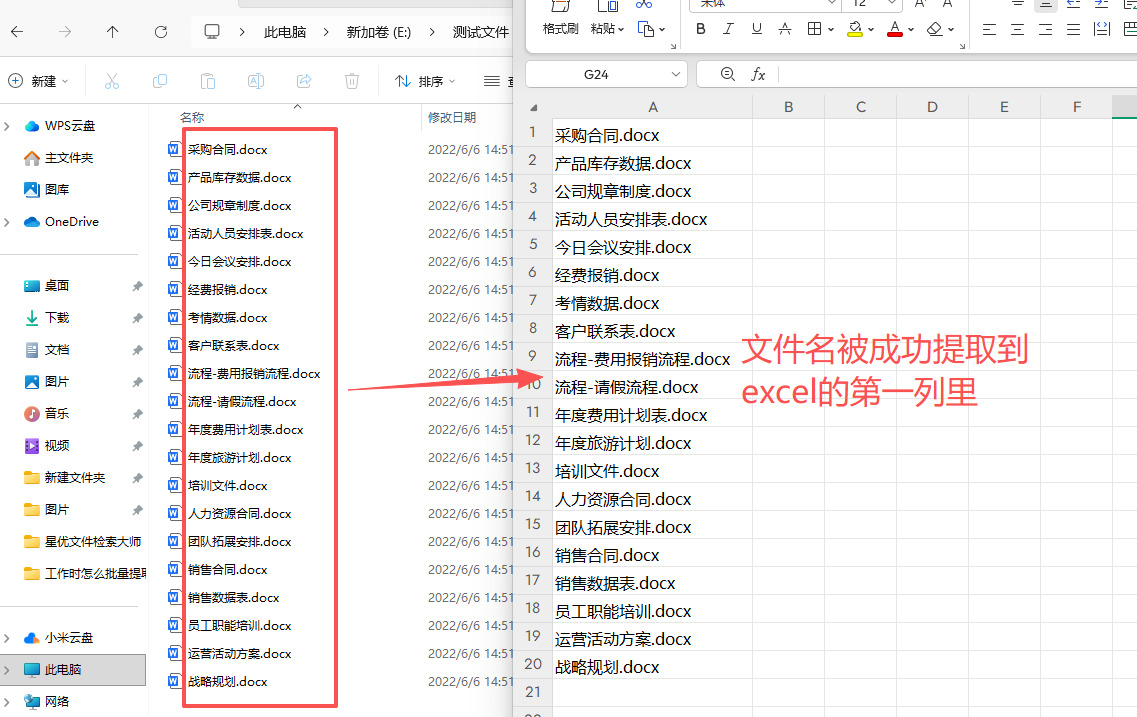Image resolution: width=1137 pixels, height=717 pixels.
Task: Select column D header in spreadsheet
Action: 932,107
